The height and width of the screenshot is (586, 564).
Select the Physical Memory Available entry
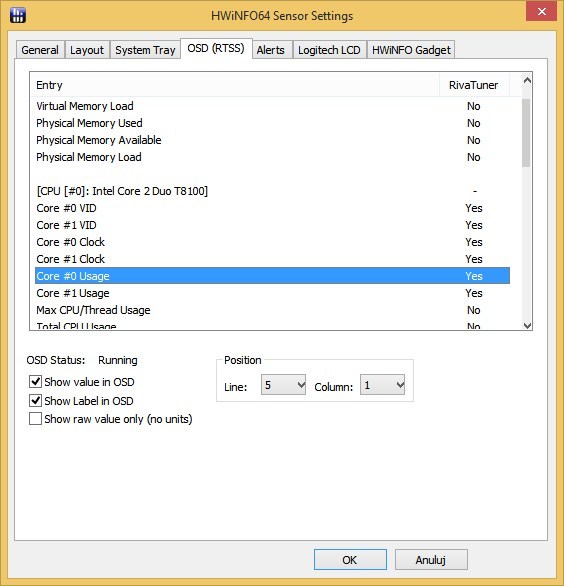tap(272, 140)
